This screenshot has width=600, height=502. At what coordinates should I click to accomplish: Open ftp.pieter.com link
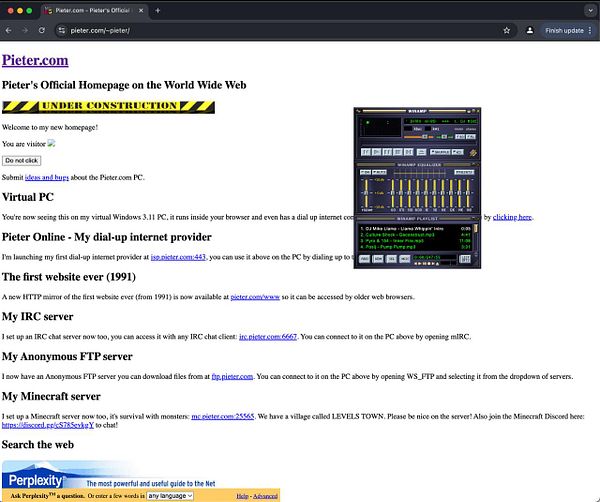(232, 376)
